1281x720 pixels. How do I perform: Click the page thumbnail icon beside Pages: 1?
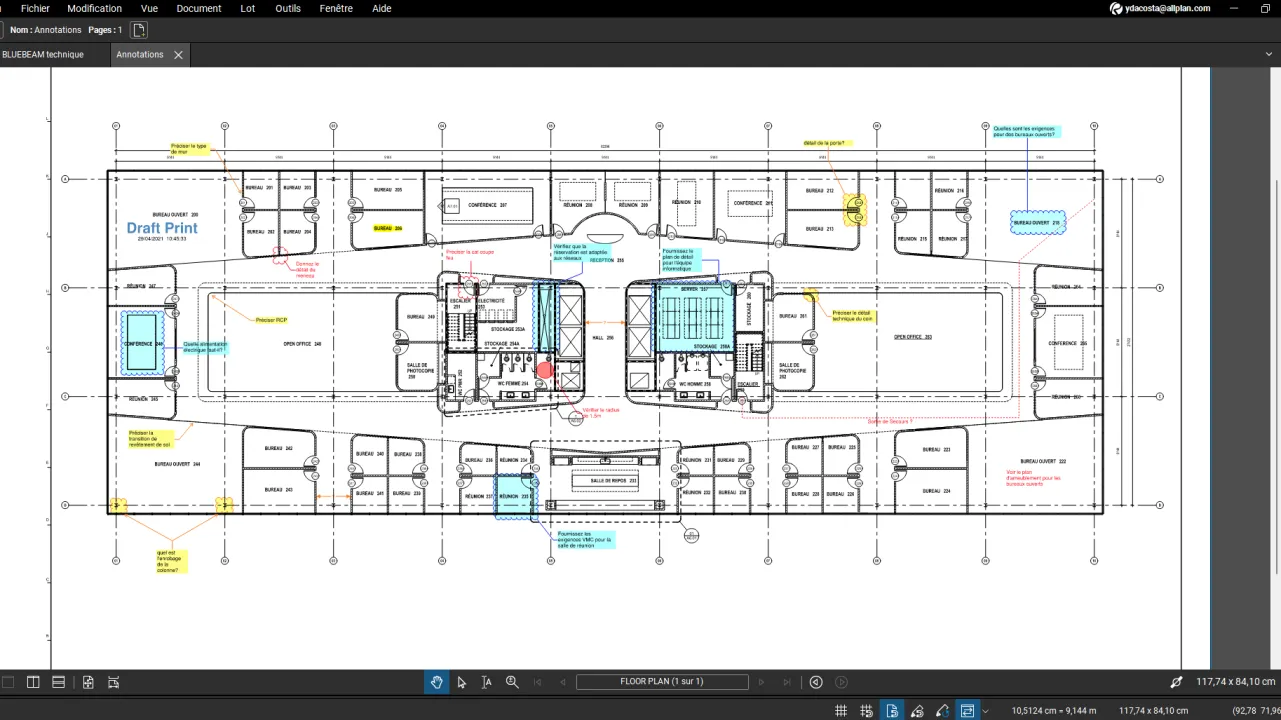tap(138, 30)
